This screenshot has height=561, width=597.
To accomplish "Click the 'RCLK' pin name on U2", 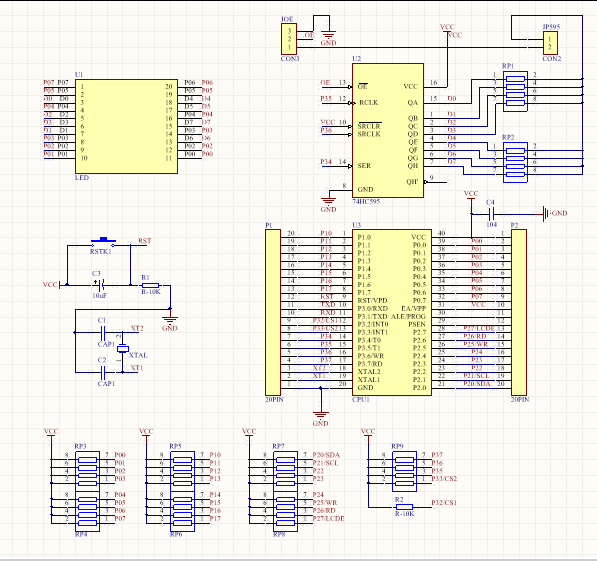I will point(369,102).
